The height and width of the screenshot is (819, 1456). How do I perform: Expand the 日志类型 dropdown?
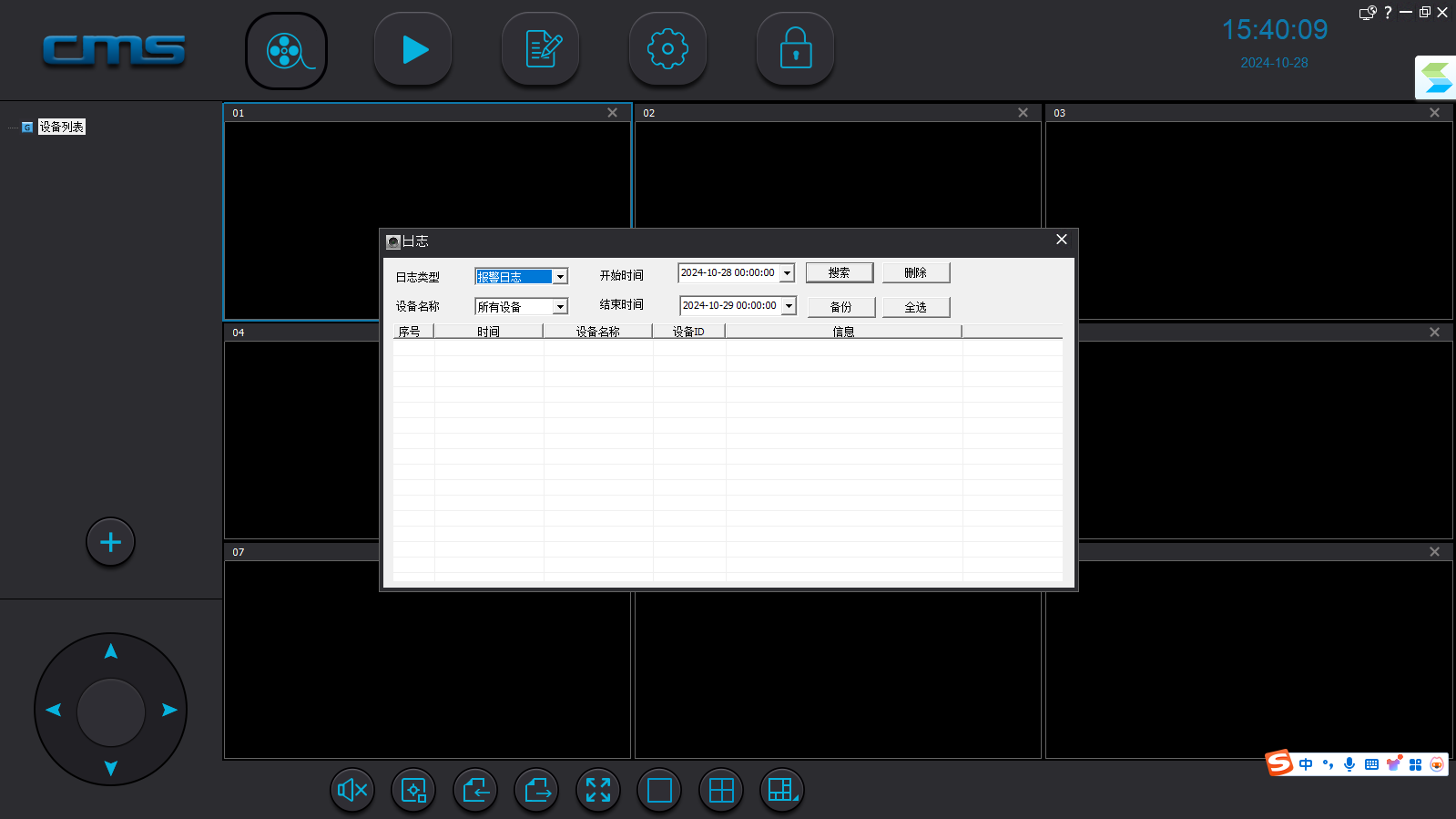pos(560,277)
